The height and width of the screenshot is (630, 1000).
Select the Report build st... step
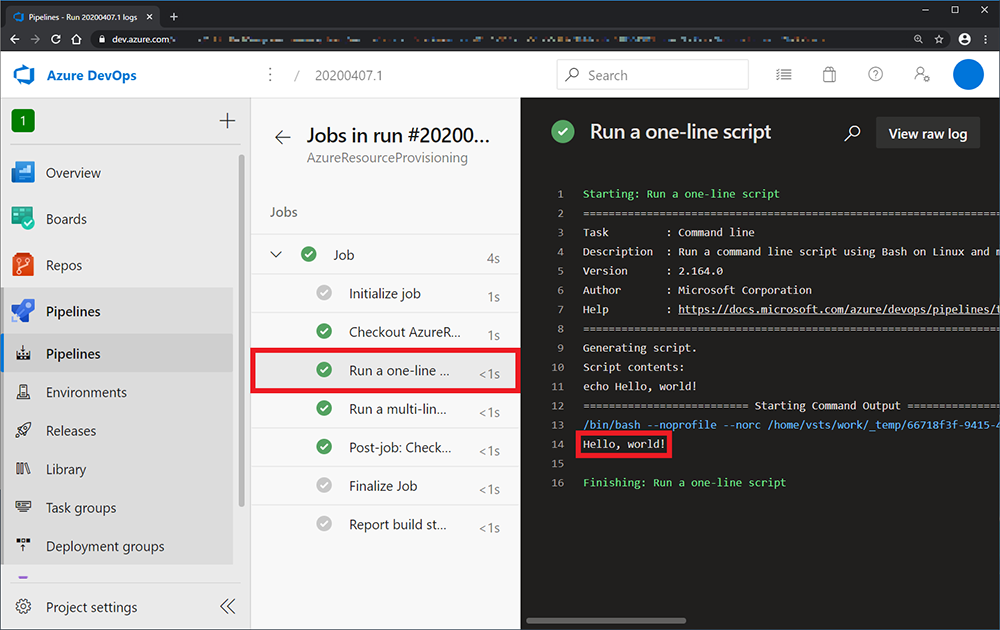[385, 524]
